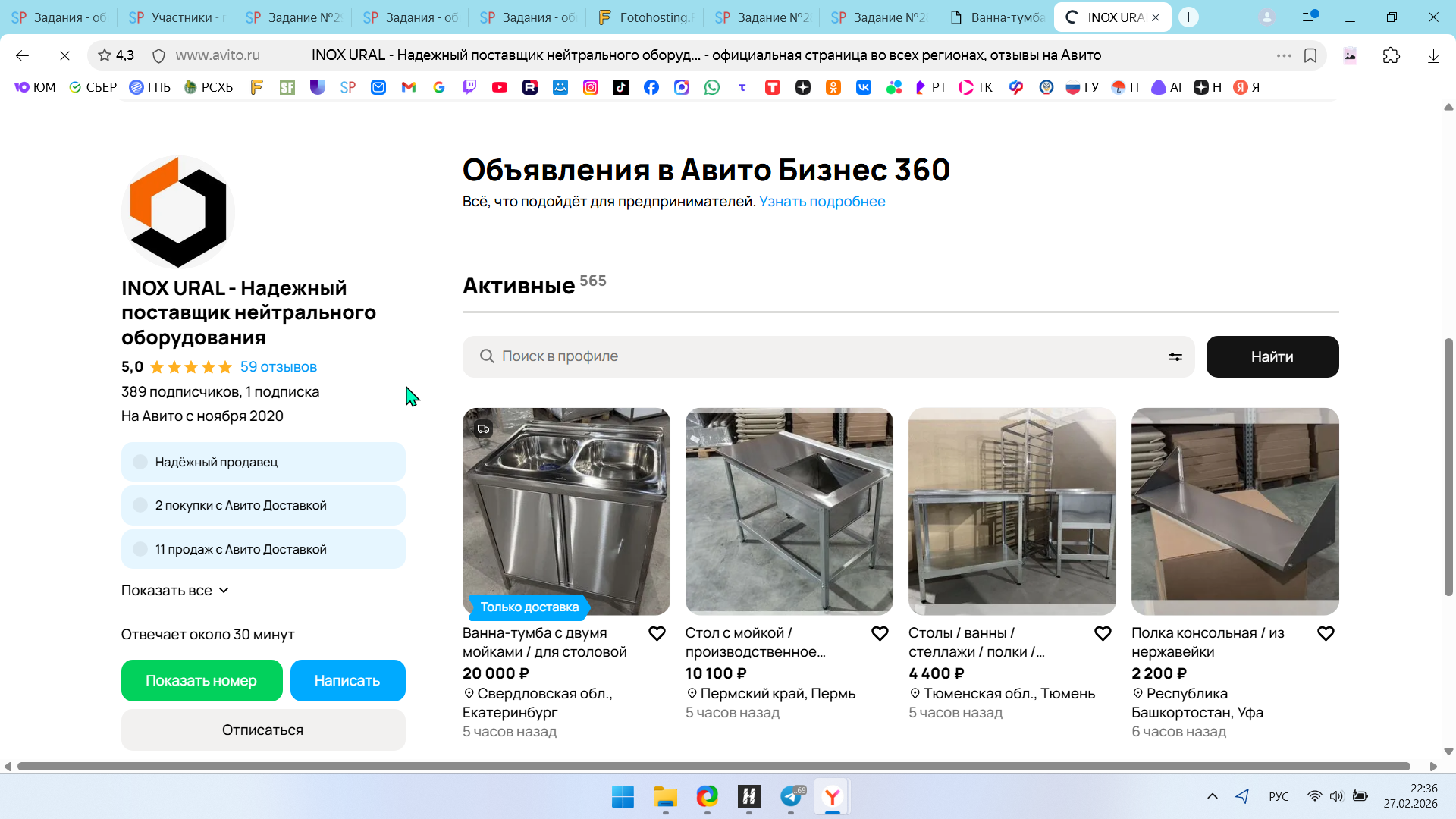The height and width of the screenshot is (819, 1456).
Task: Switch to the Fotohosting tab
Action: pos(645,17)
